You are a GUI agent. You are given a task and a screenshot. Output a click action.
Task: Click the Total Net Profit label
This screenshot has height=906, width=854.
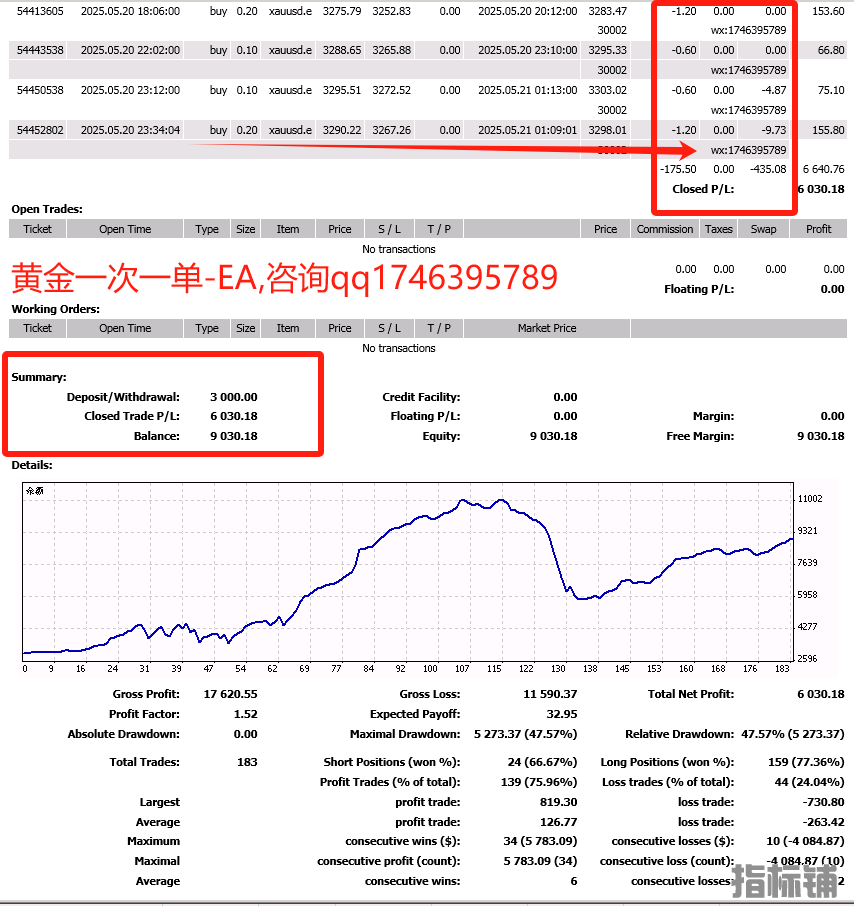(x=691, y=694)
